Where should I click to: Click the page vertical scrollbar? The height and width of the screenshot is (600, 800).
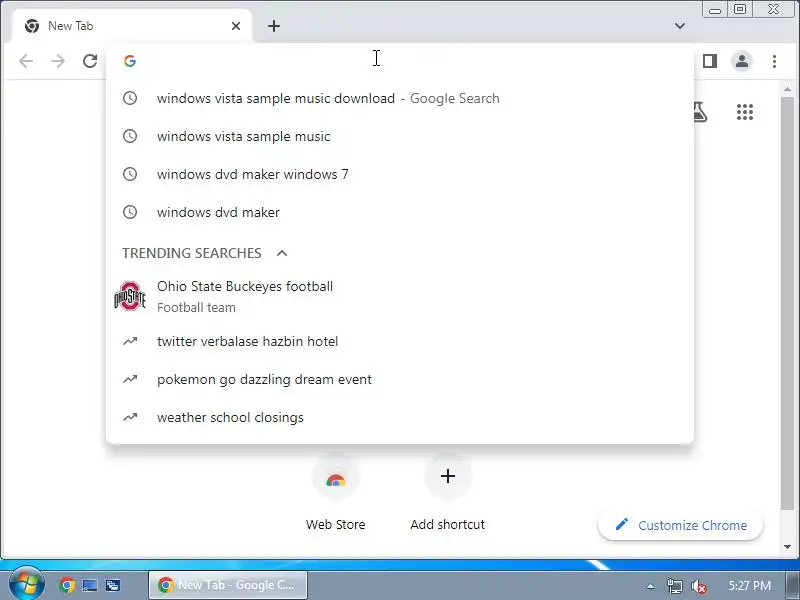pos(787,303)
